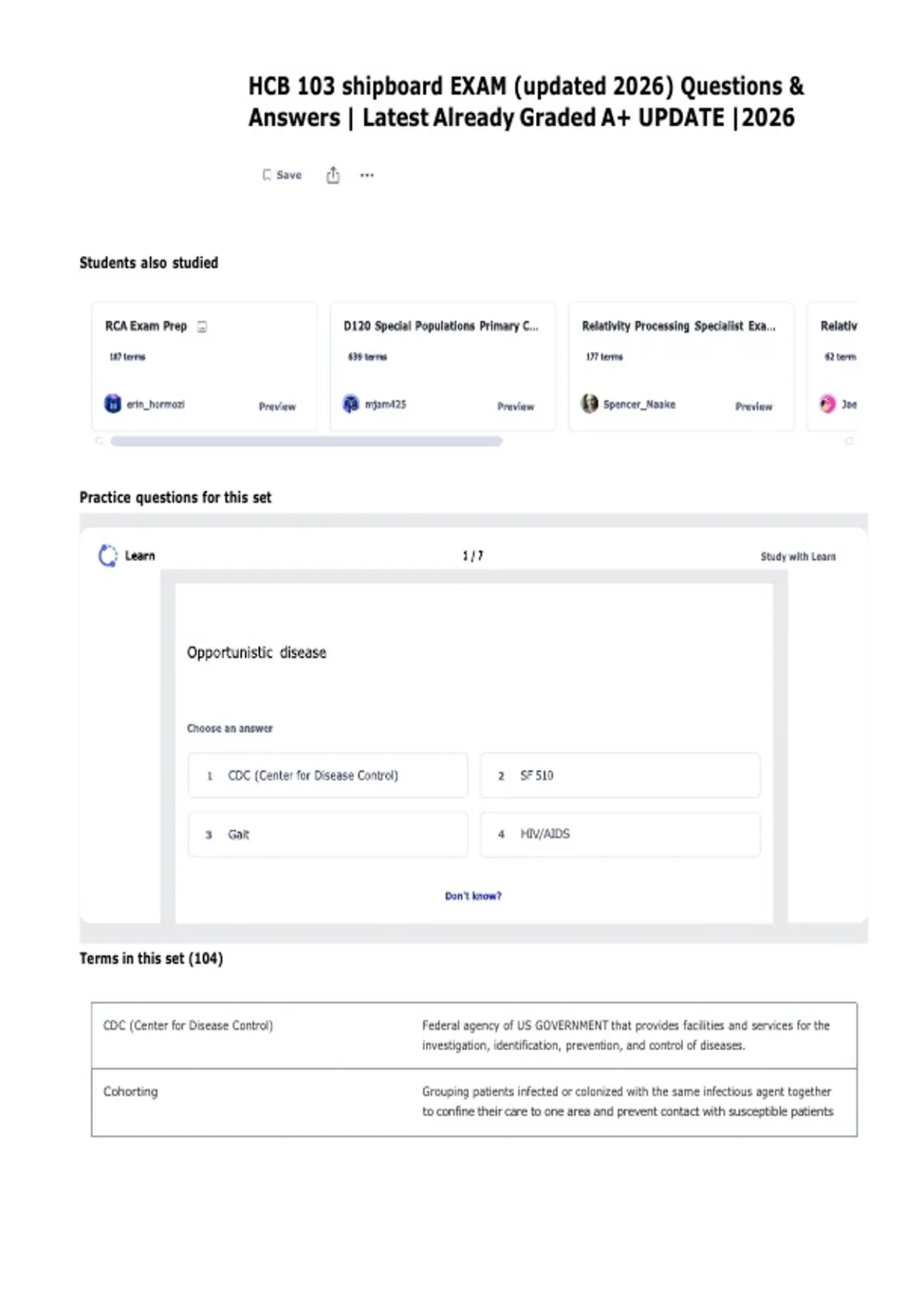Choose answer 3 Gait
The height and width of the screenshot is (1309, 924).
pos(328,834)
